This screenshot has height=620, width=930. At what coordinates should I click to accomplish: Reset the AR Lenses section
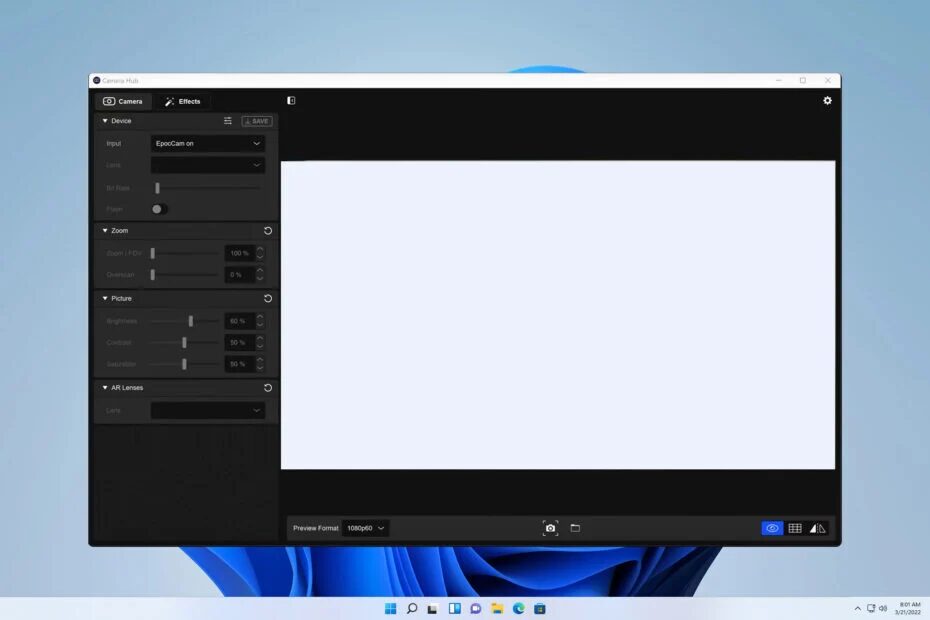tap(268, 388)
